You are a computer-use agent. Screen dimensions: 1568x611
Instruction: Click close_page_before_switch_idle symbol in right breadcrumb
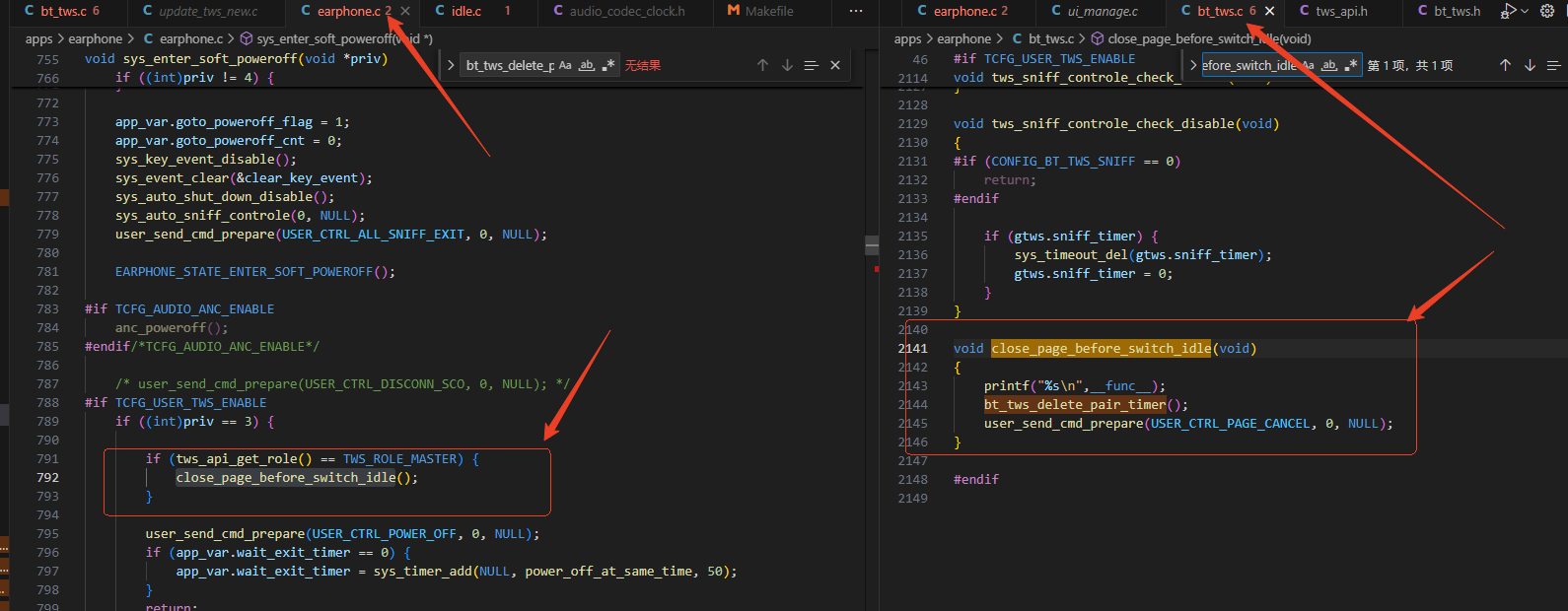pyautogui.click(x=1209, y=38)
